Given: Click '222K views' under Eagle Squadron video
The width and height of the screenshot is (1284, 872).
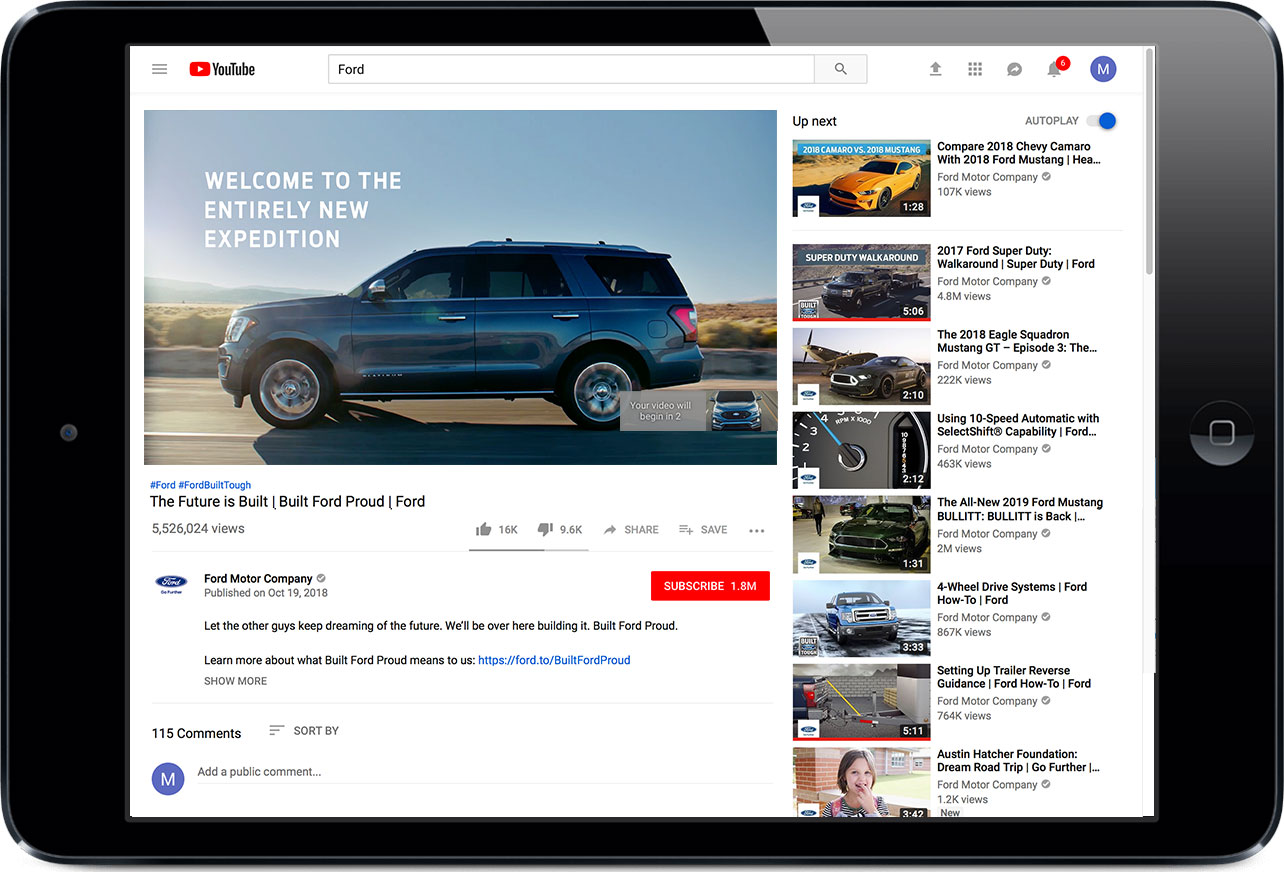Looking at the screenshot, I should 964,380.
